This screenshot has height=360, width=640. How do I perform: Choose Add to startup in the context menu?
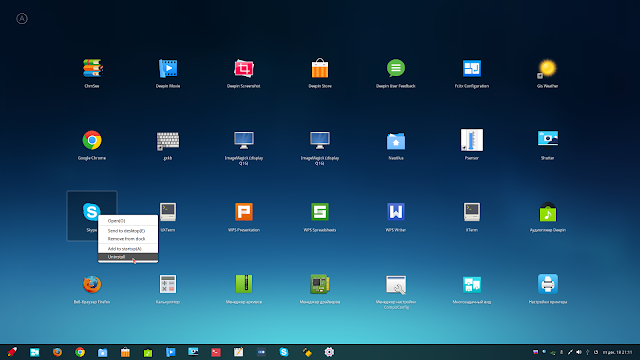click(x=128, y=249)
